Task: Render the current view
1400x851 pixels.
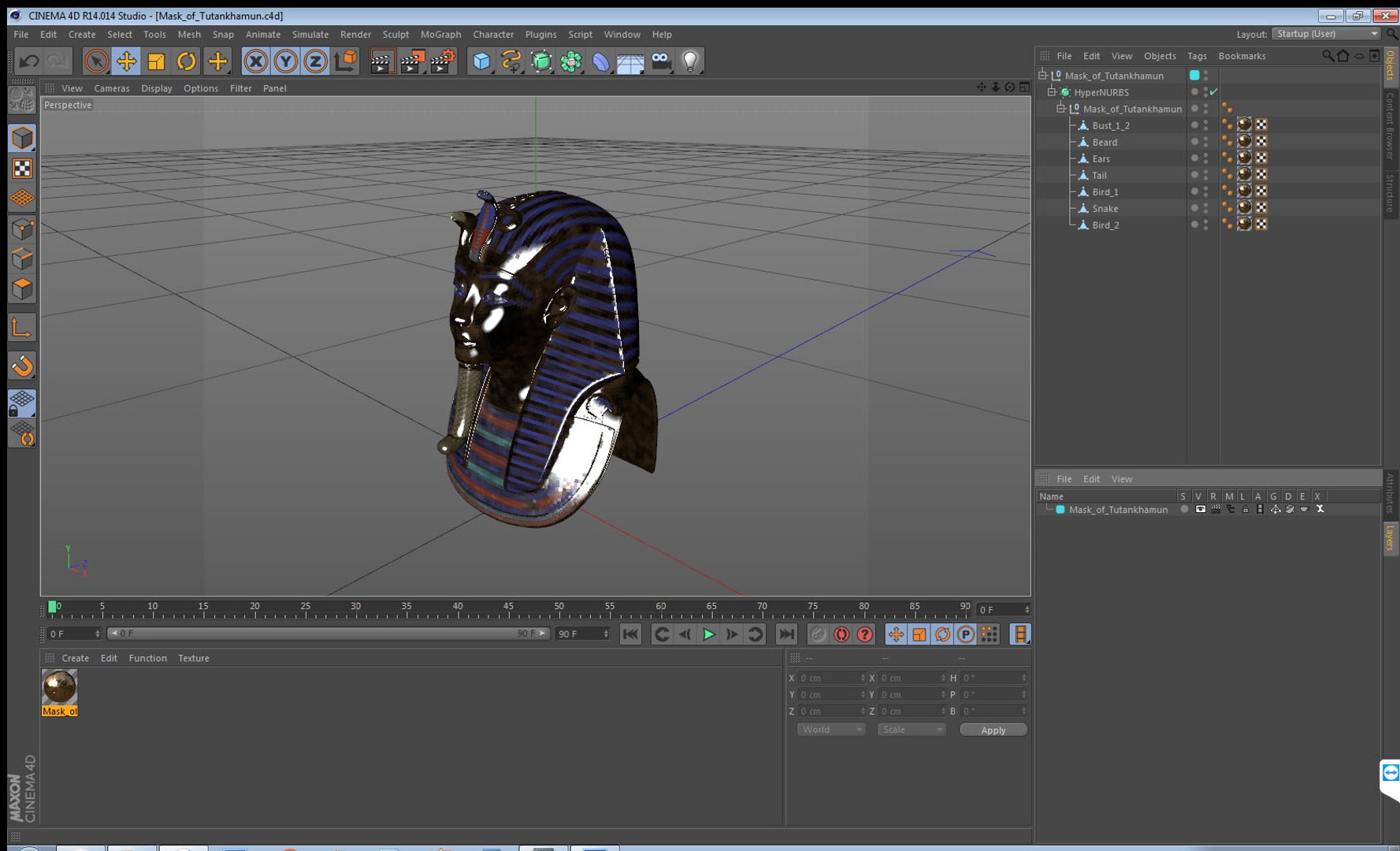Action: pos(382,61)
